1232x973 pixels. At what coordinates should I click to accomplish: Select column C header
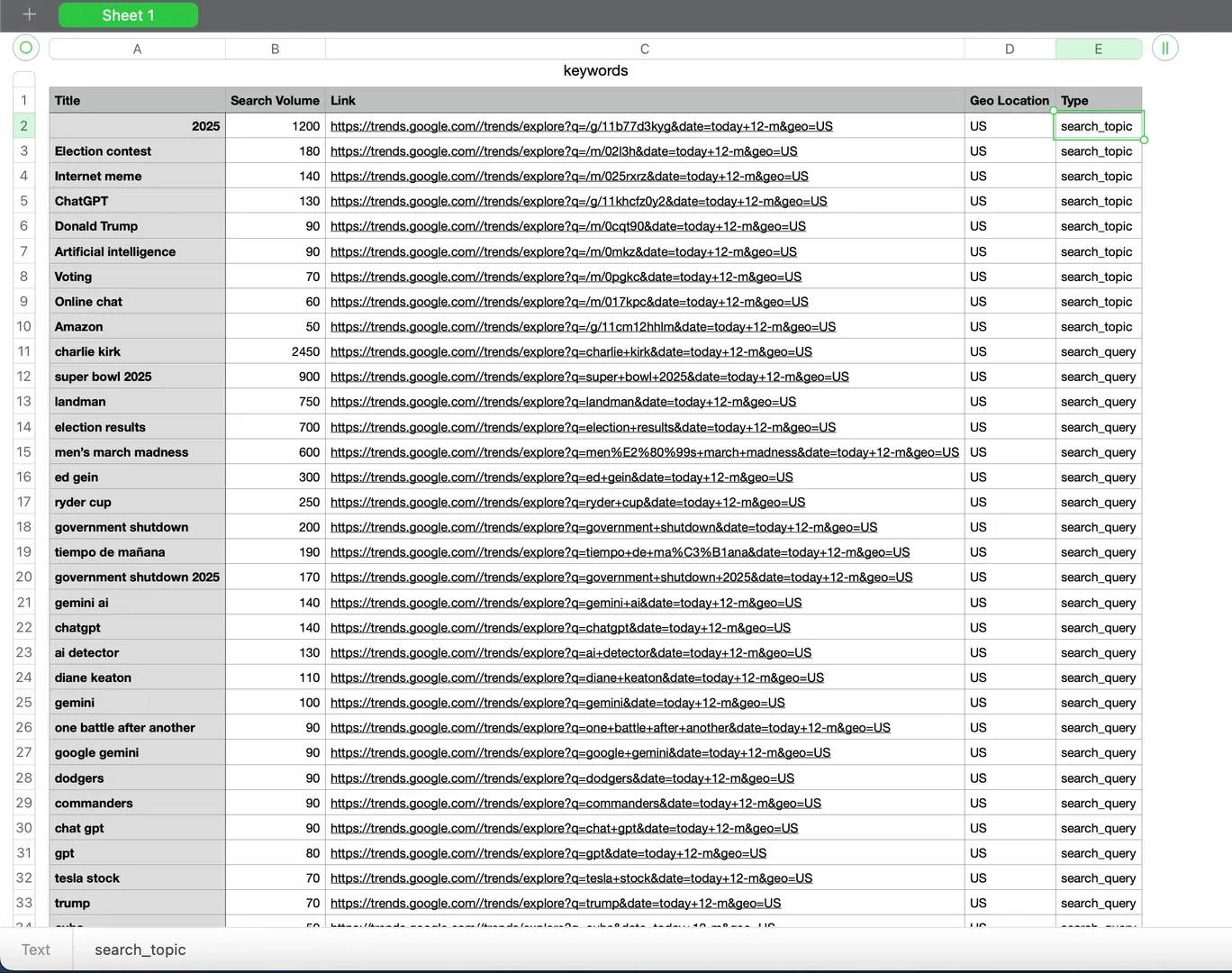tap(644, 50)
